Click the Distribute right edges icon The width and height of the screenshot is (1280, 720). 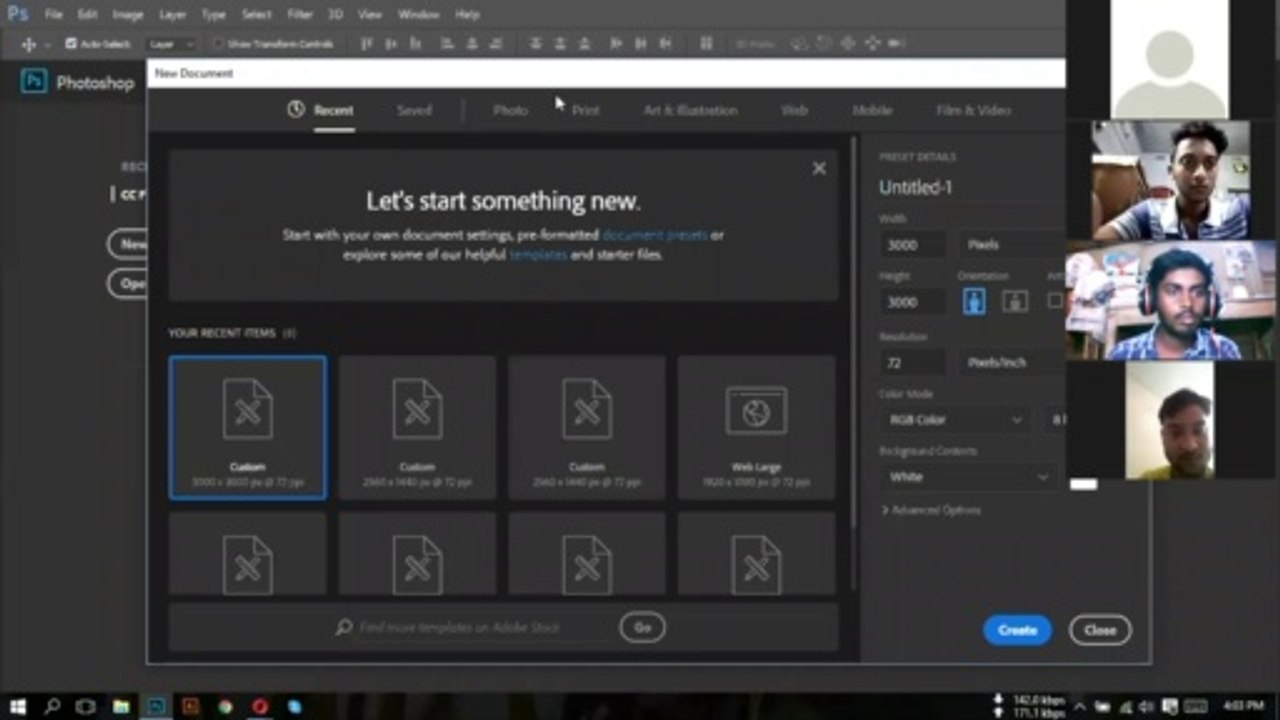tap(665, 44)
